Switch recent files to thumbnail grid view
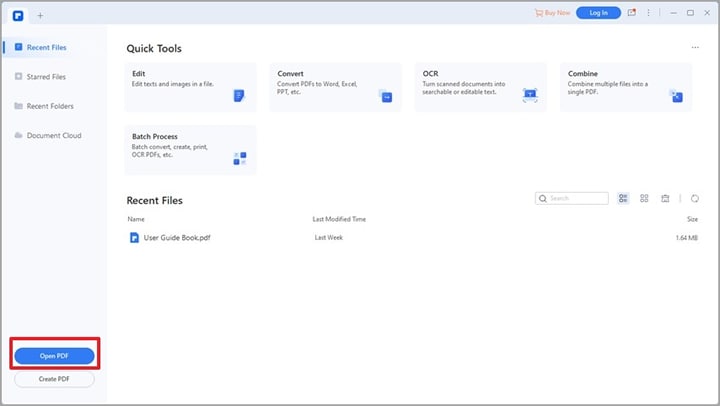Viewport: 720px width, 406px height. [644, 199]
